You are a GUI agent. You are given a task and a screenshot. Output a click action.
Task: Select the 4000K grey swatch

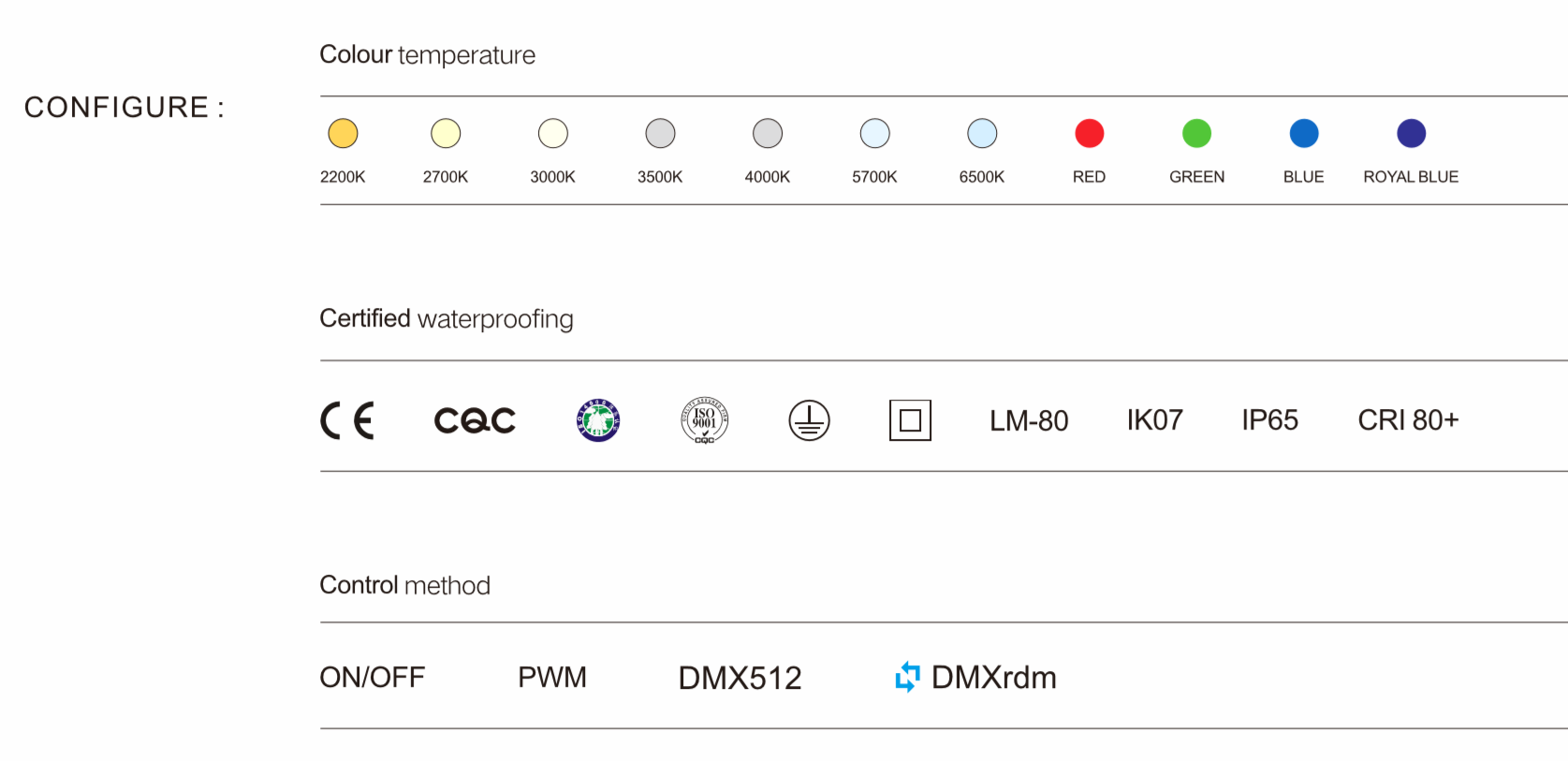pyautogui.click(x=768, y=133)
